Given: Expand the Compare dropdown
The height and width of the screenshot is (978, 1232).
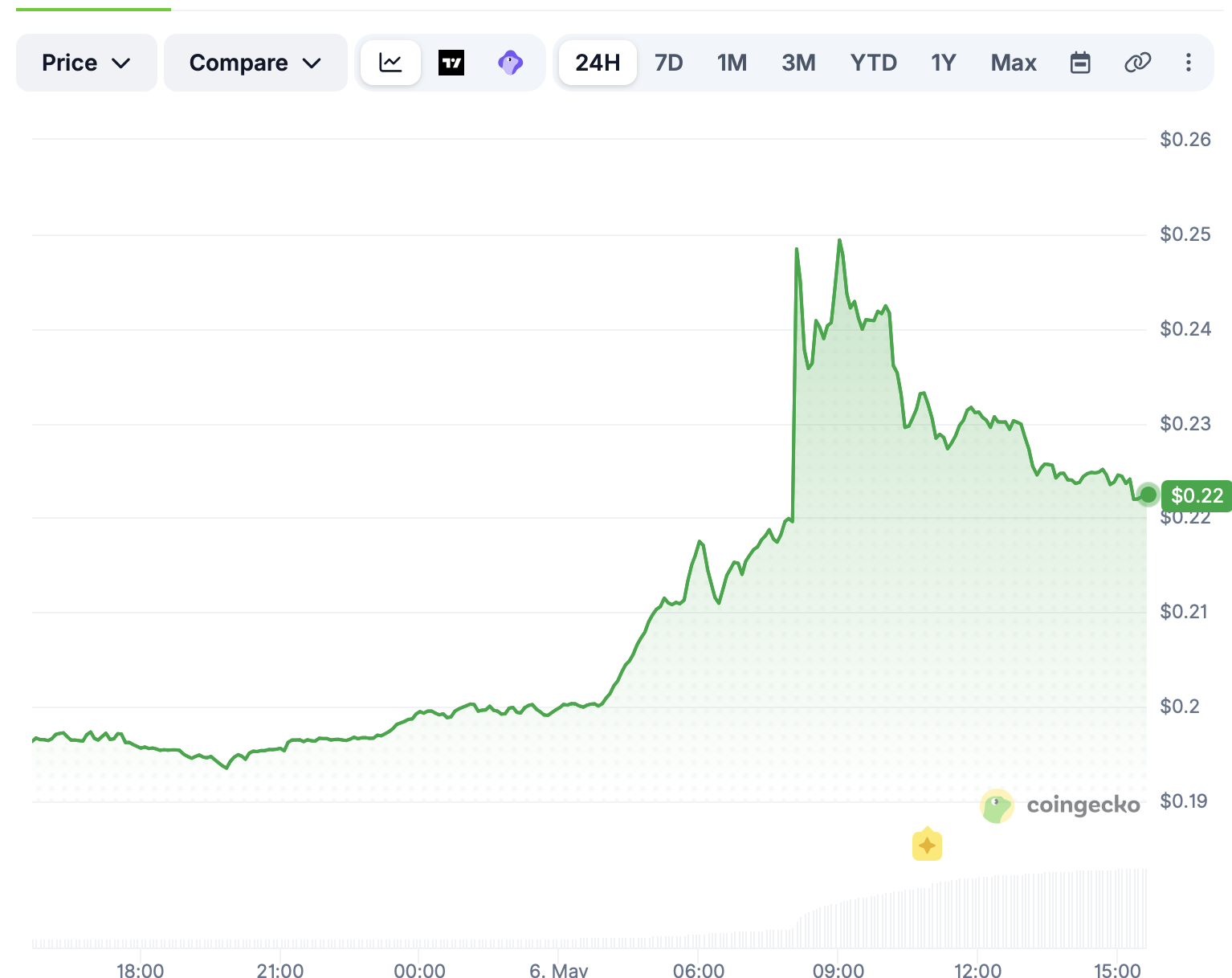Looking at the screenshot, I should (x=255, y=63).
